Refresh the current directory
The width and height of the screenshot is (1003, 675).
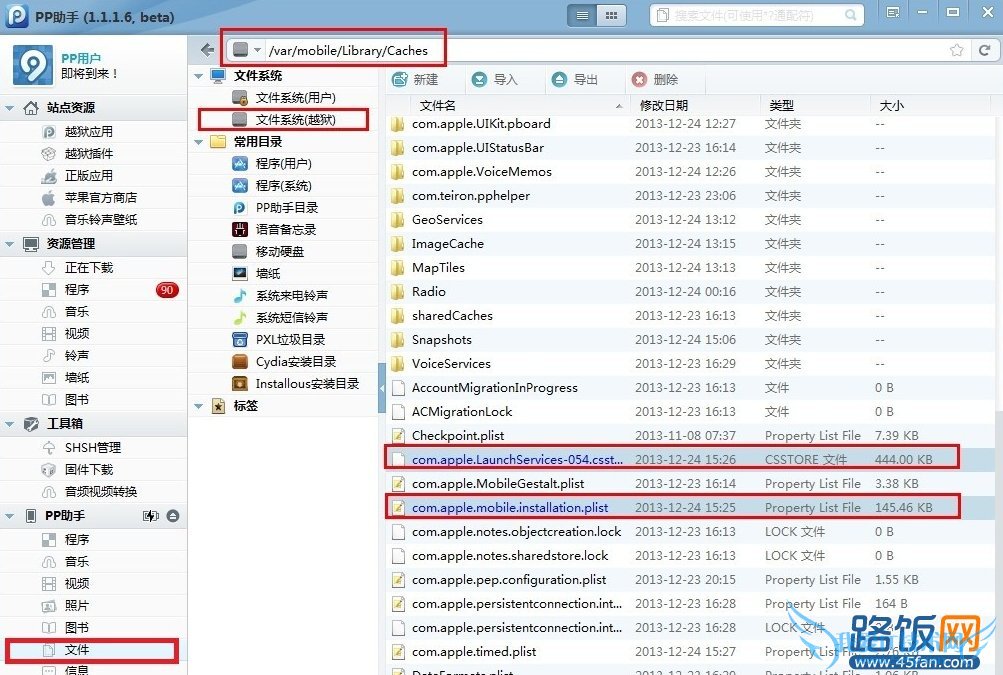pyautogui.click(x=985, y=50)
